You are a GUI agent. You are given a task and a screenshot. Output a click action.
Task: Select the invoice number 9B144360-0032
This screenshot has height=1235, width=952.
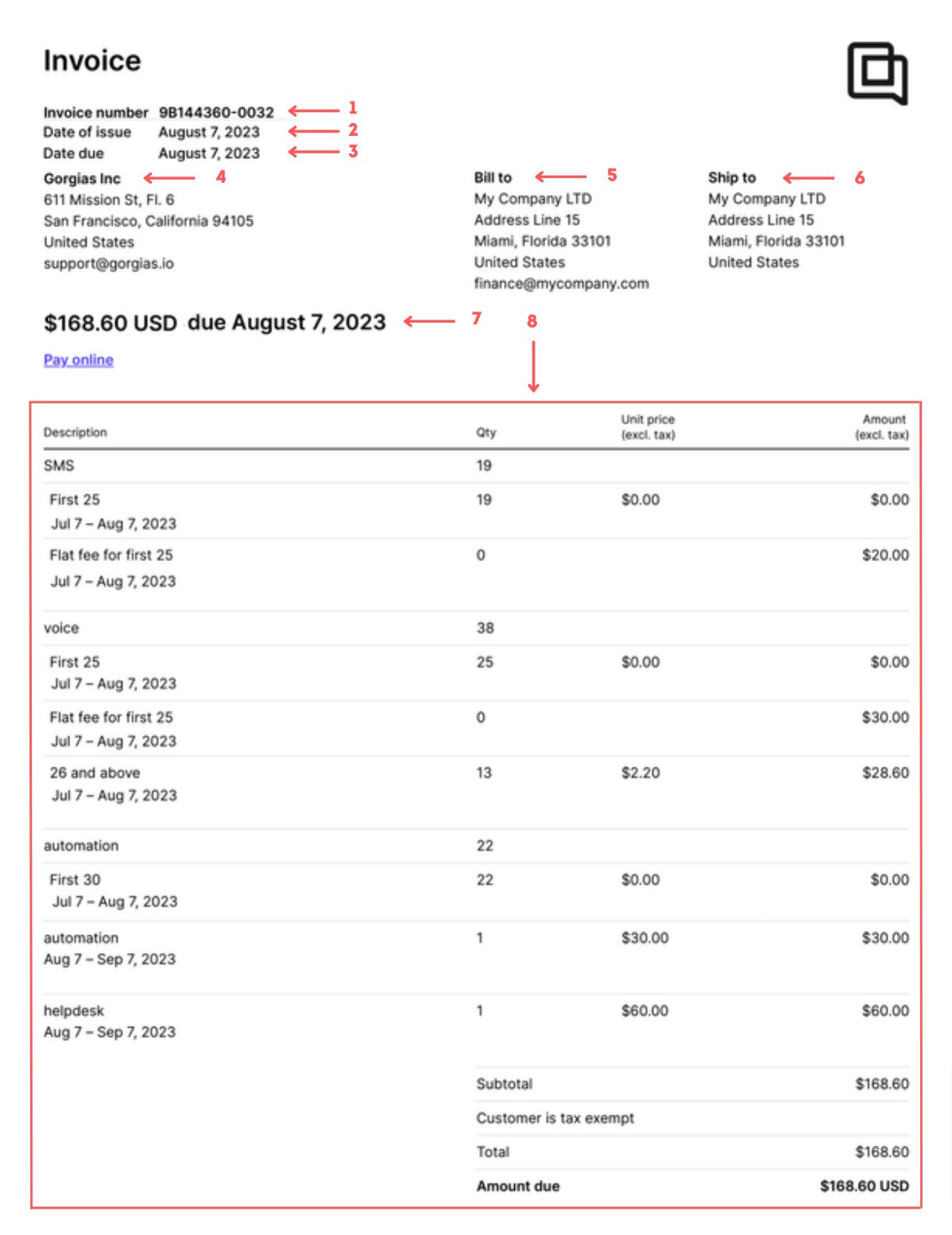pyautogui.click(x=216, y=112)
